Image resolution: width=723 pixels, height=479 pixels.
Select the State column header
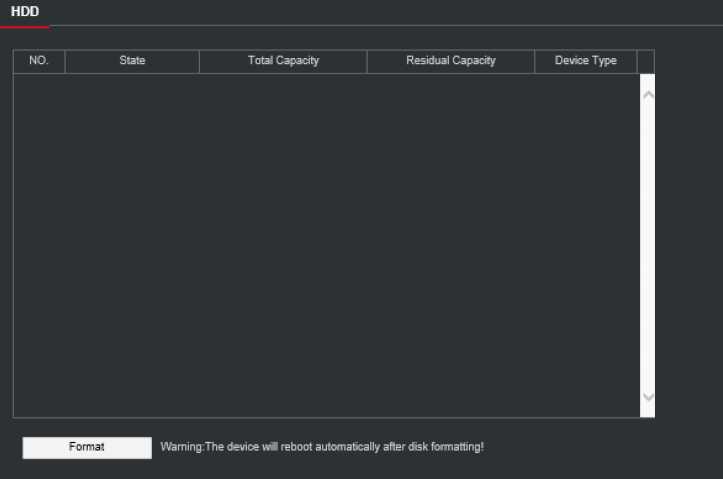click(132, 61)
